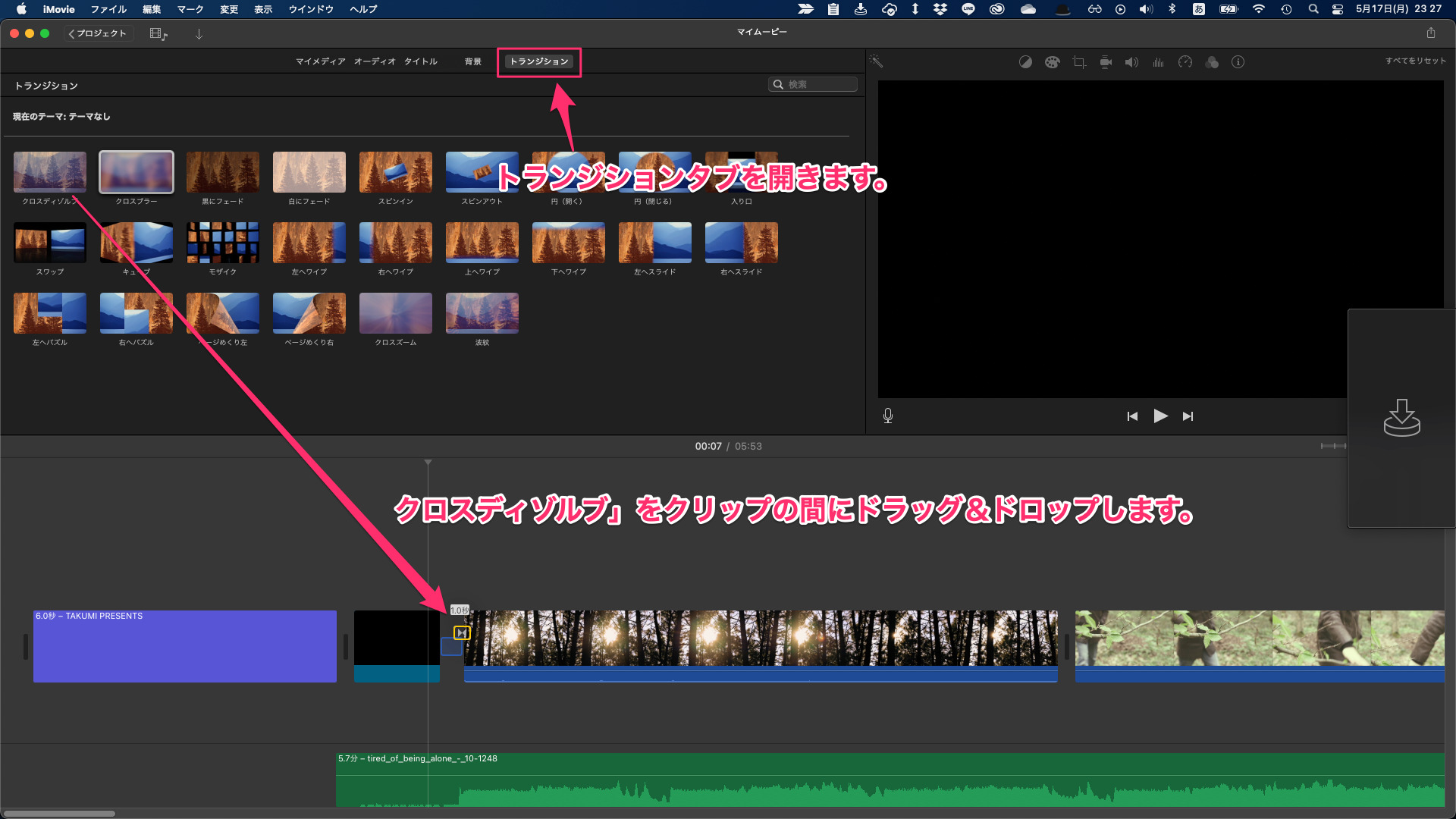The image size is (1456, 819).
Task: Select the 左へワイプ transition thumbnail
Action: (x=309, y=243)
